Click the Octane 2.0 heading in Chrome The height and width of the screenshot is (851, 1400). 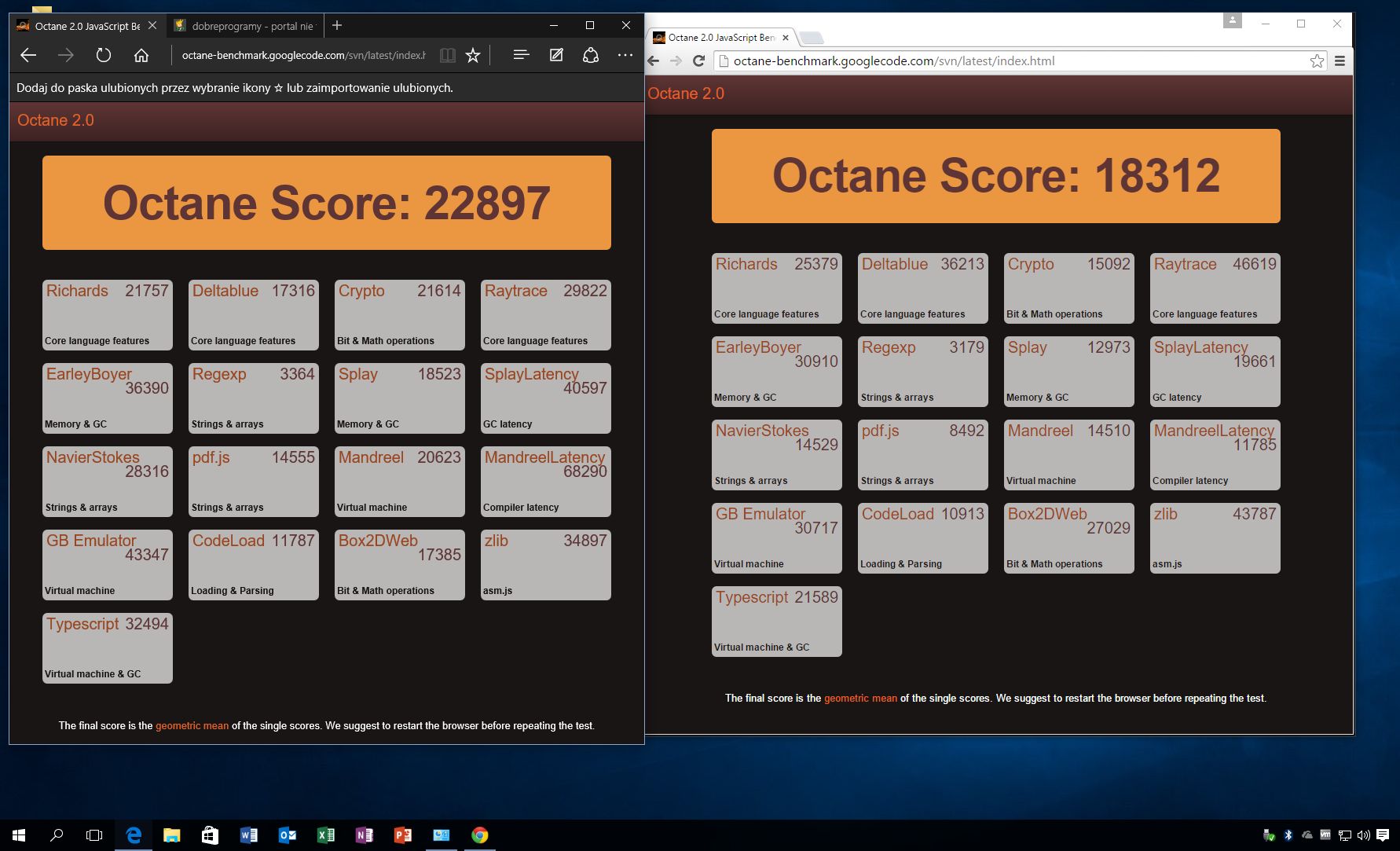686,94
